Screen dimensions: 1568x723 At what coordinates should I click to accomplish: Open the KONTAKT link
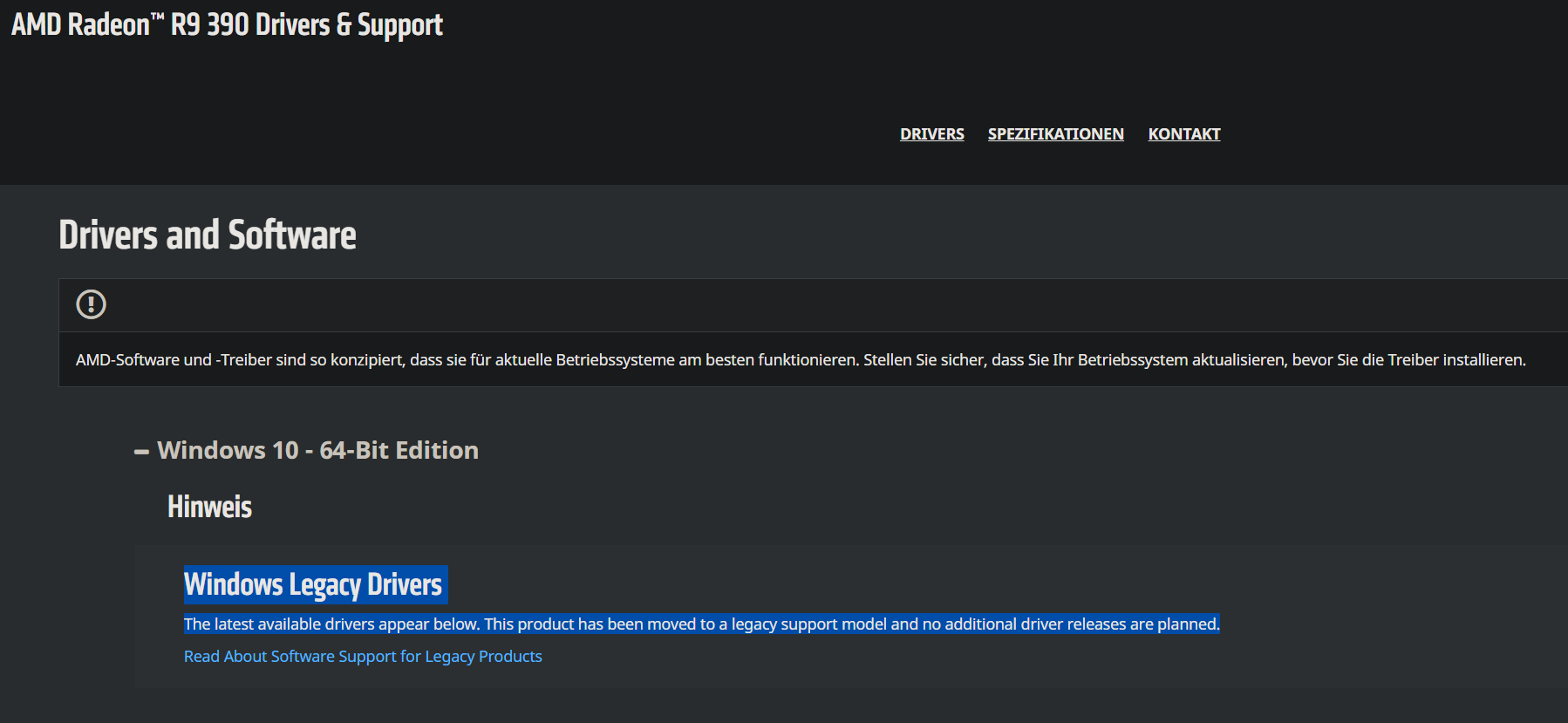(x=1183, y=134)
